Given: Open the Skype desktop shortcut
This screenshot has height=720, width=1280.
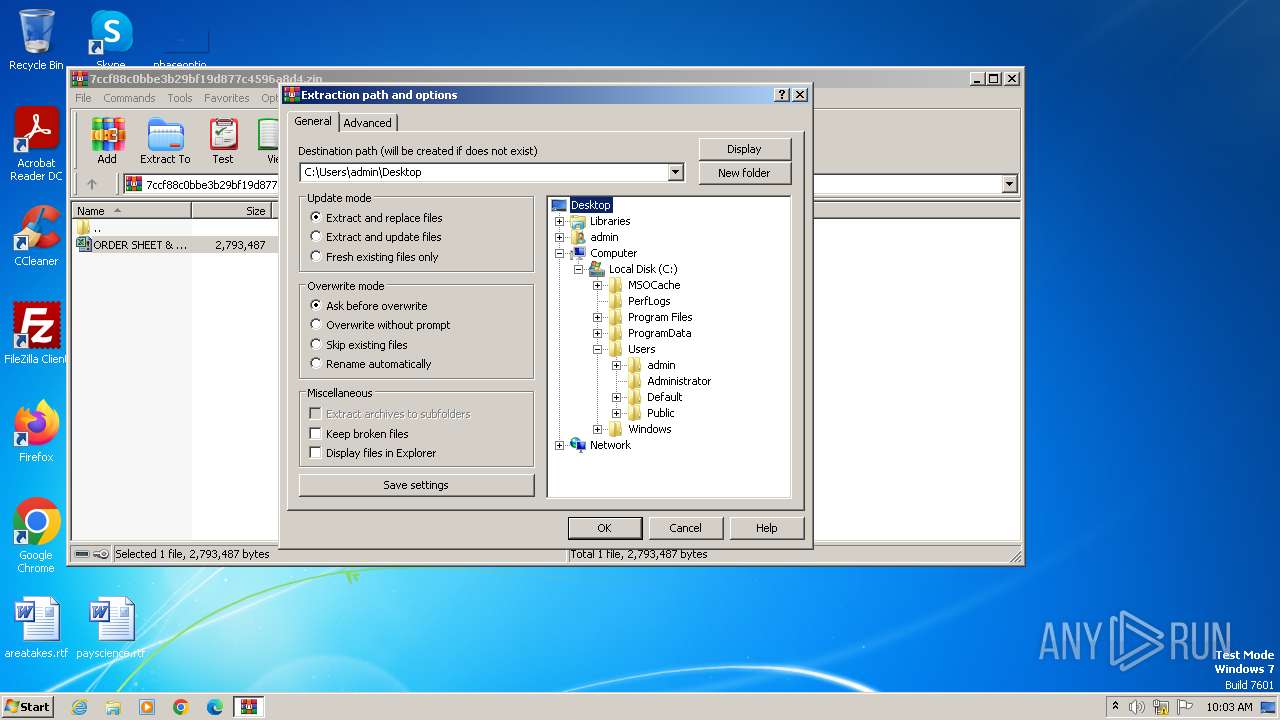Looking at the screenshot, I should coord(110,40).
